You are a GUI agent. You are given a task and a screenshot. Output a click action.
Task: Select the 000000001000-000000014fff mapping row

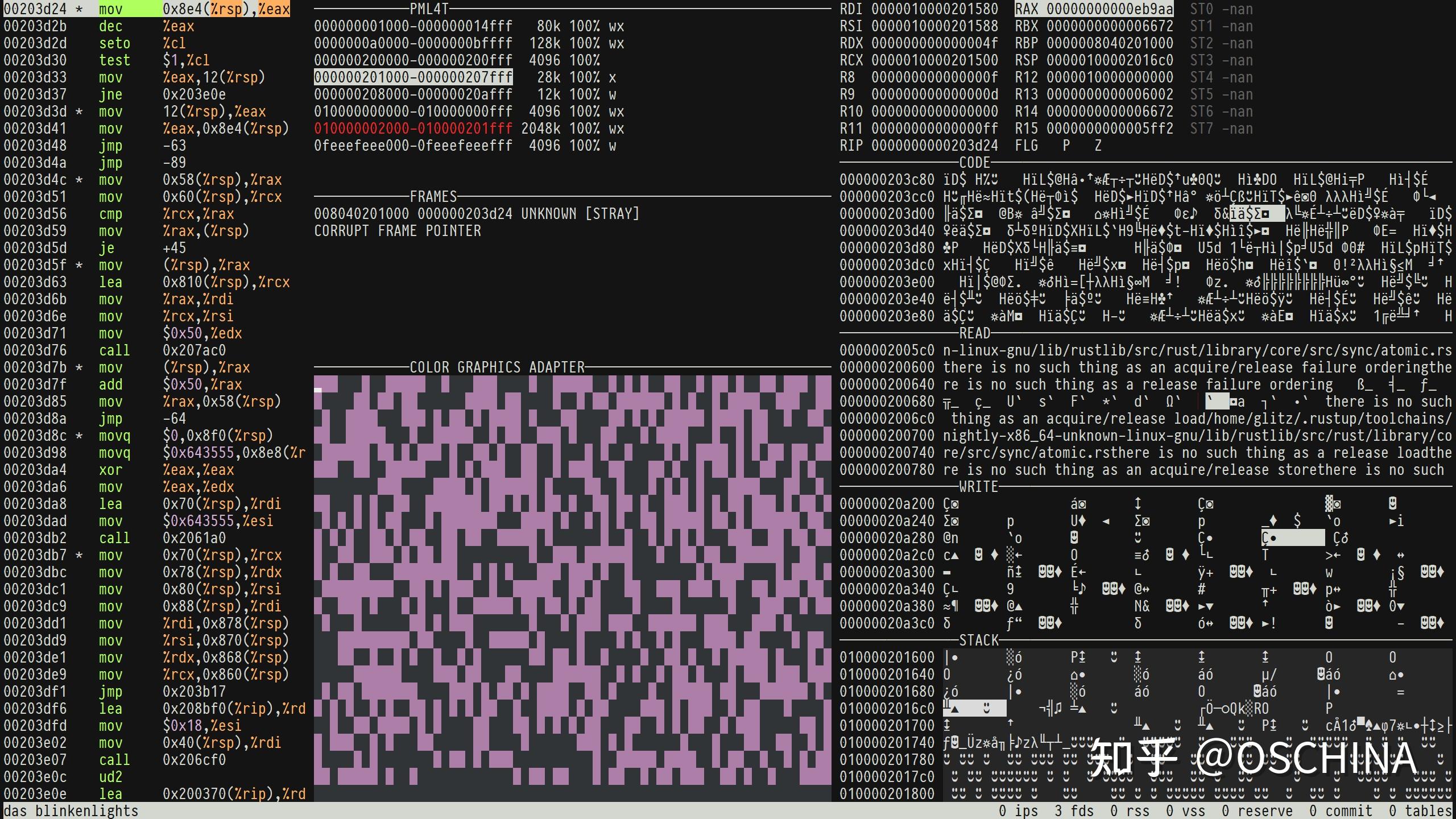click(x=469, y=26)
